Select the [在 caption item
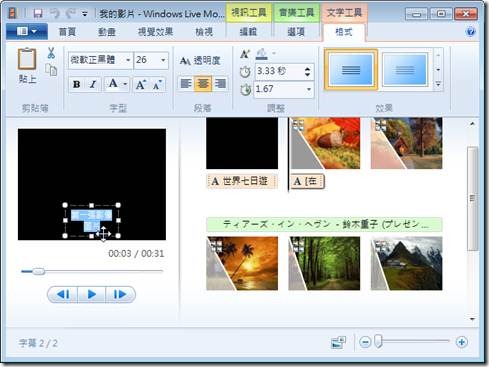489x367 pixels. coord(307,181)
